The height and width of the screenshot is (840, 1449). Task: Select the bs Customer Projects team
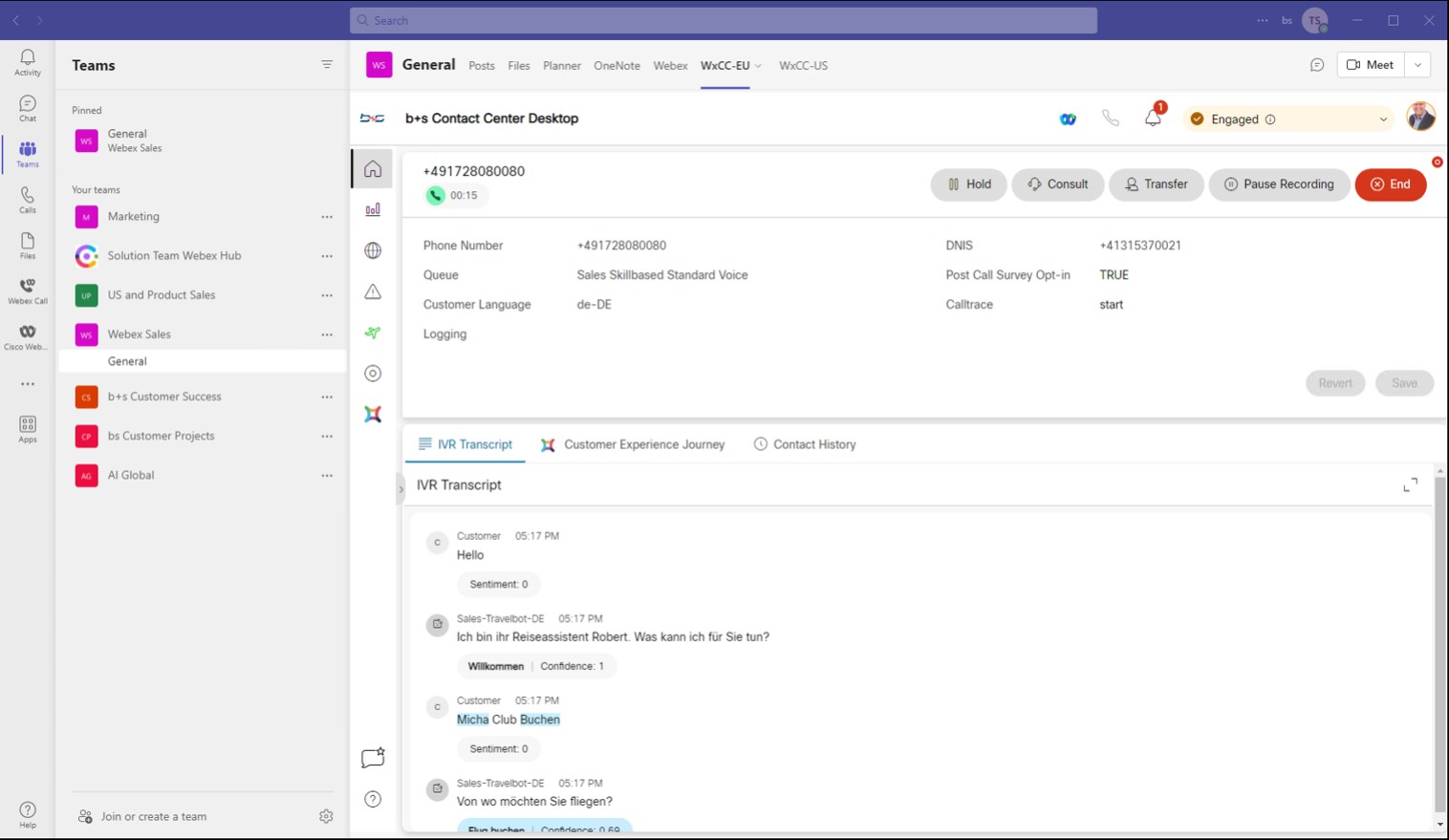pos(203,436)
